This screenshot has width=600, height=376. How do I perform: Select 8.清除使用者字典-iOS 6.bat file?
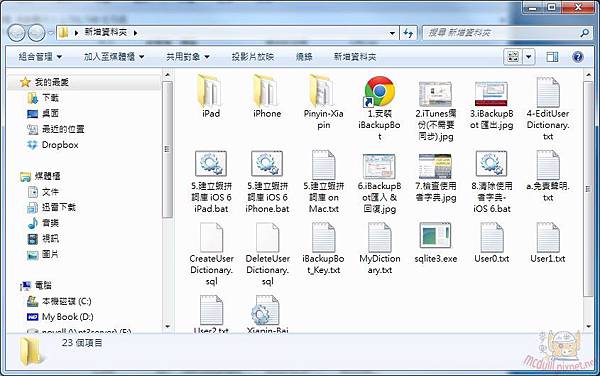tap(491, 182)
